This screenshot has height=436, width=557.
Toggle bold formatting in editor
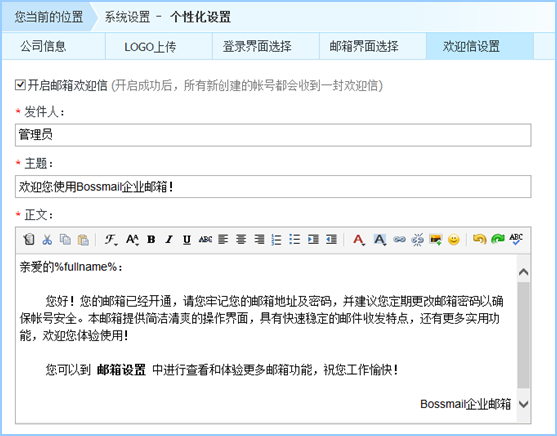pyautogui.click(x=151, y=239)
